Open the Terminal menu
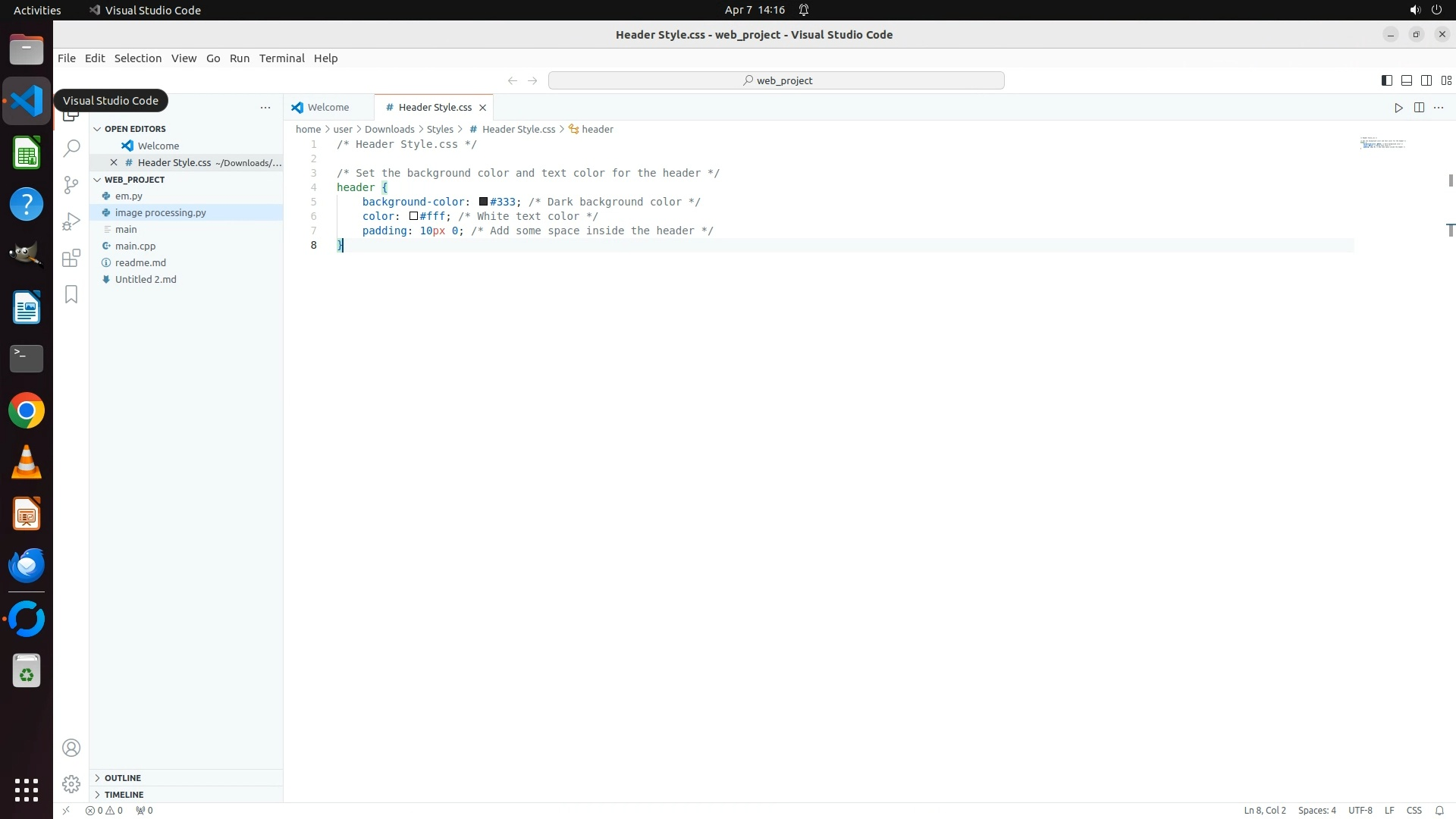Image resolution: width=1456 pixels, height=819 pixels. pyautogui.click(x=281, y=58)
